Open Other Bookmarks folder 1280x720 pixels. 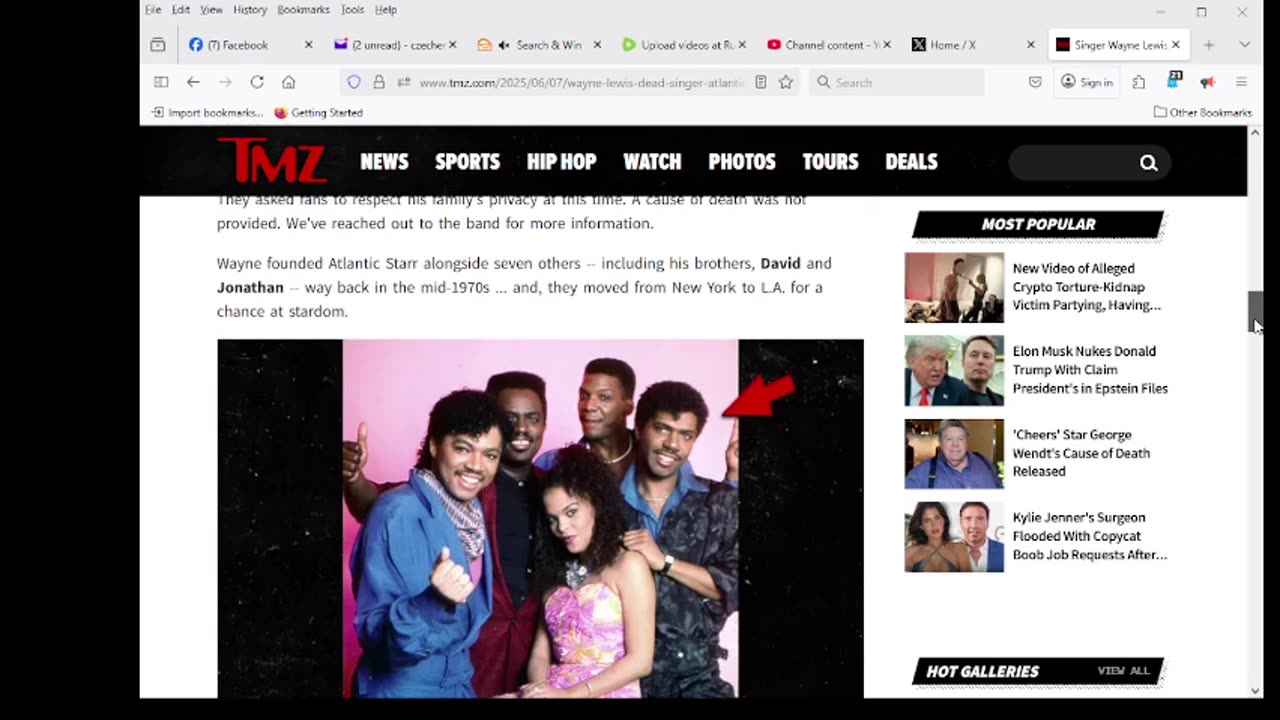[1203, 113]
